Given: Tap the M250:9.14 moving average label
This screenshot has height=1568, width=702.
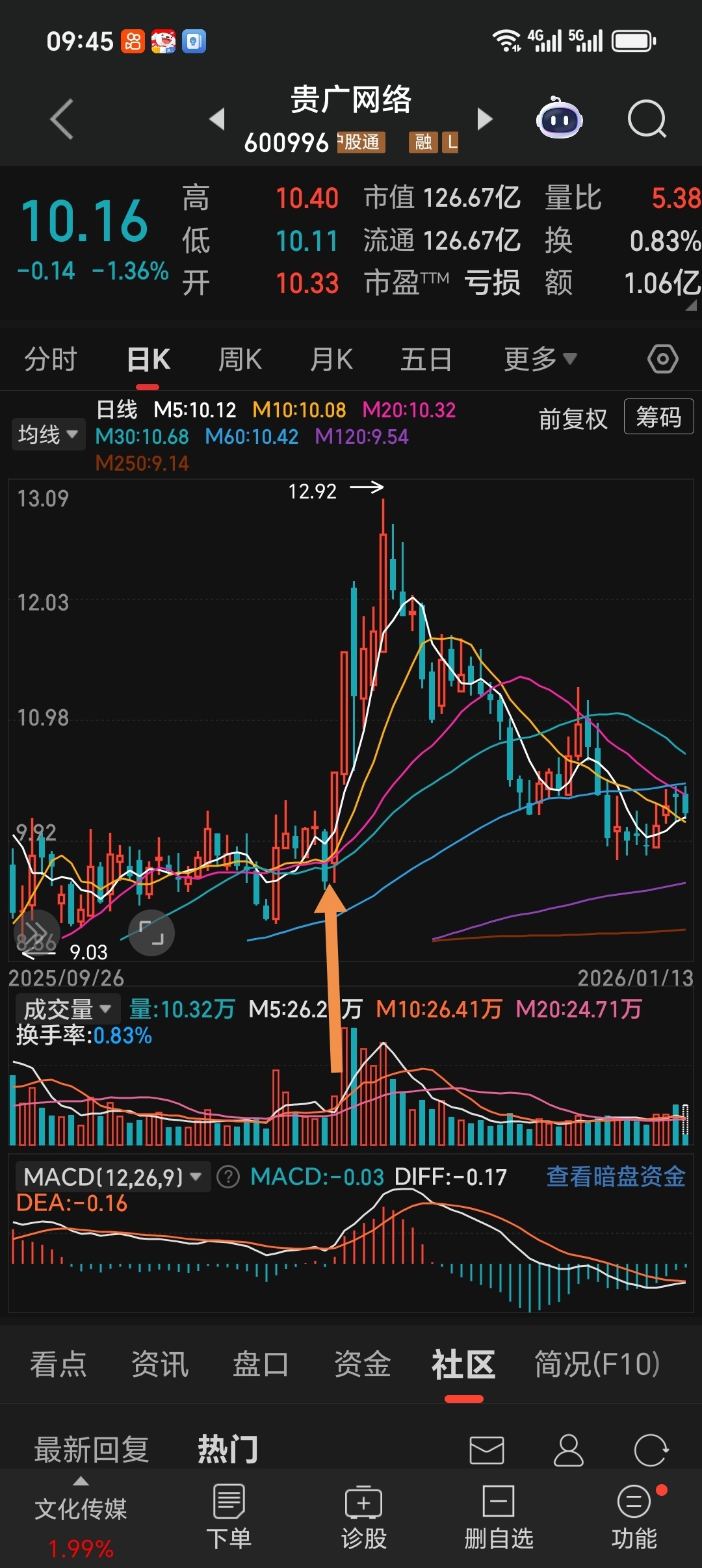Looking at the screenshot, I should click(x=142, y=463).
